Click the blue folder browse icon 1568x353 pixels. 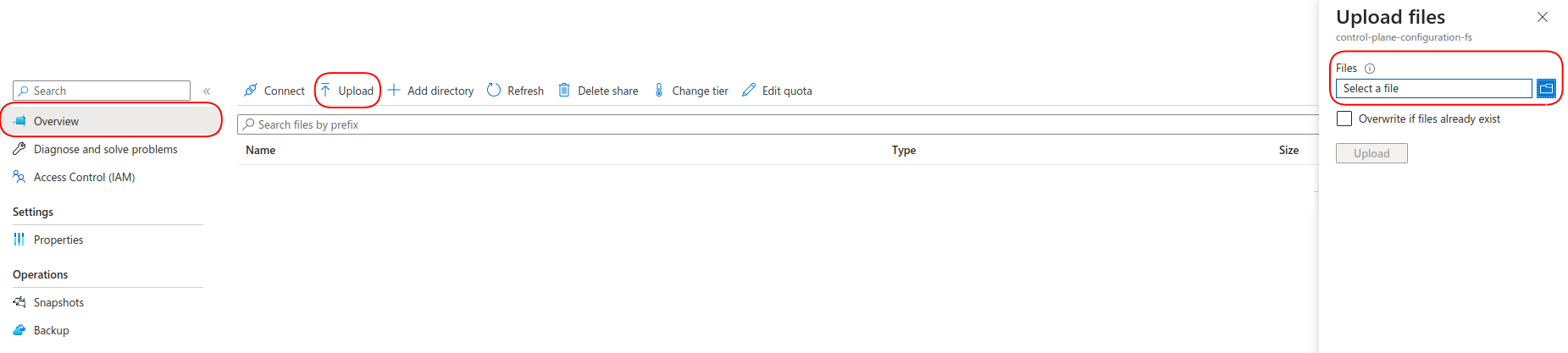[1546, 88]
